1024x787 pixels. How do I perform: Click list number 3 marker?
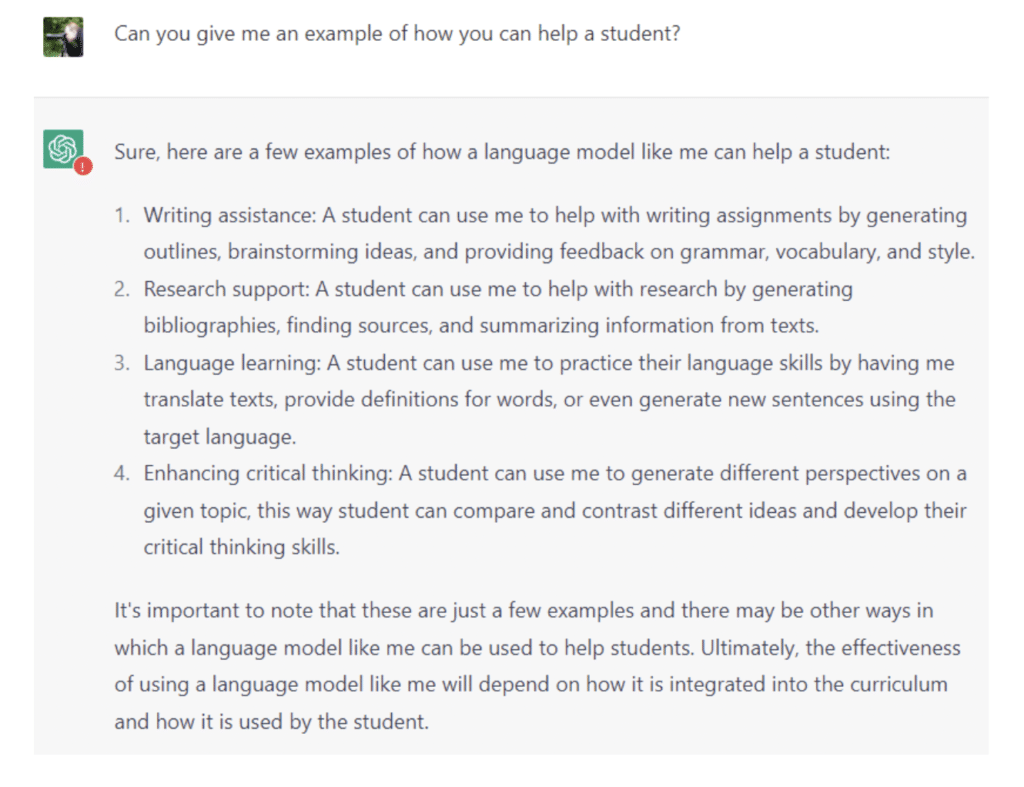[x=121, y=363]
